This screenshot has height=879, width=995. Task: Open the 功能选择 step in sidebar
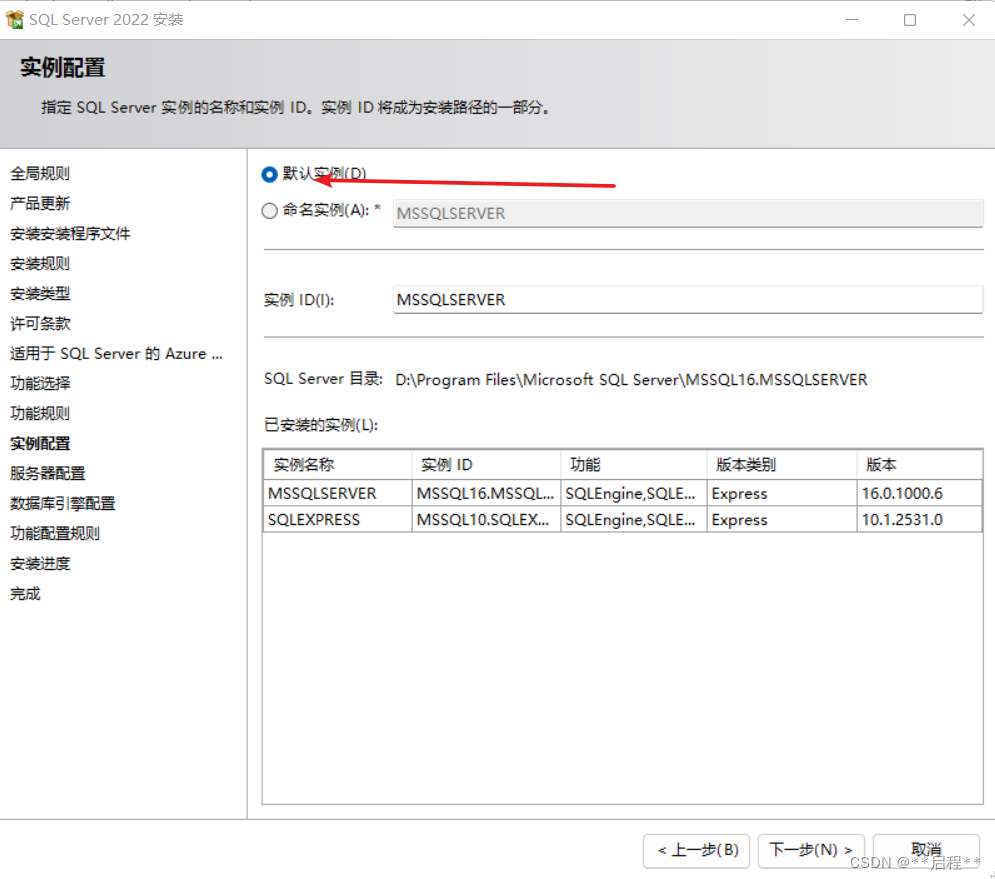click(40, 383)
